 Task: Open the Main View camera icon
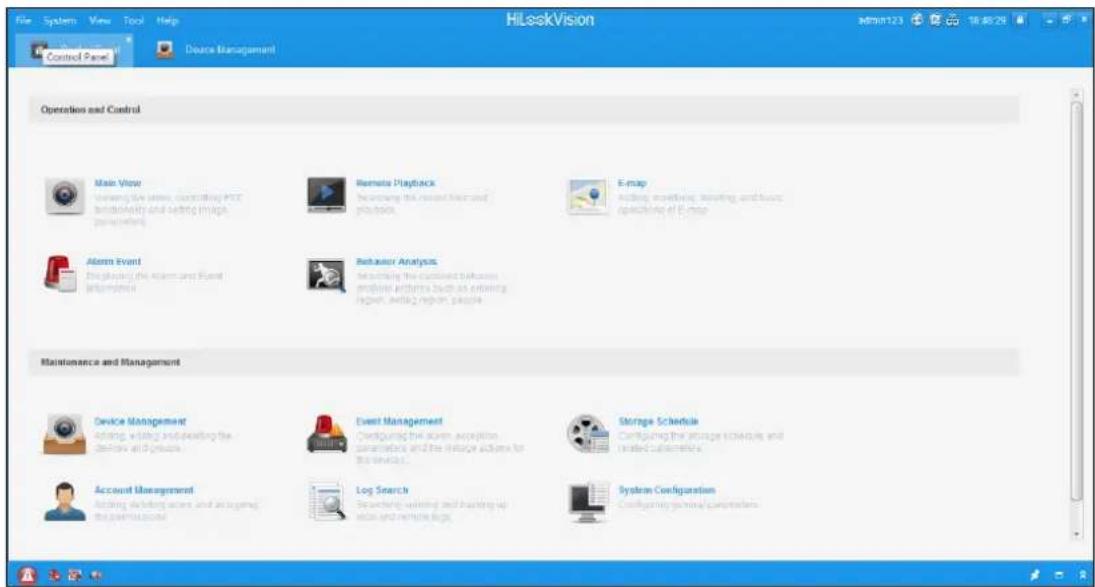point(65,195)
